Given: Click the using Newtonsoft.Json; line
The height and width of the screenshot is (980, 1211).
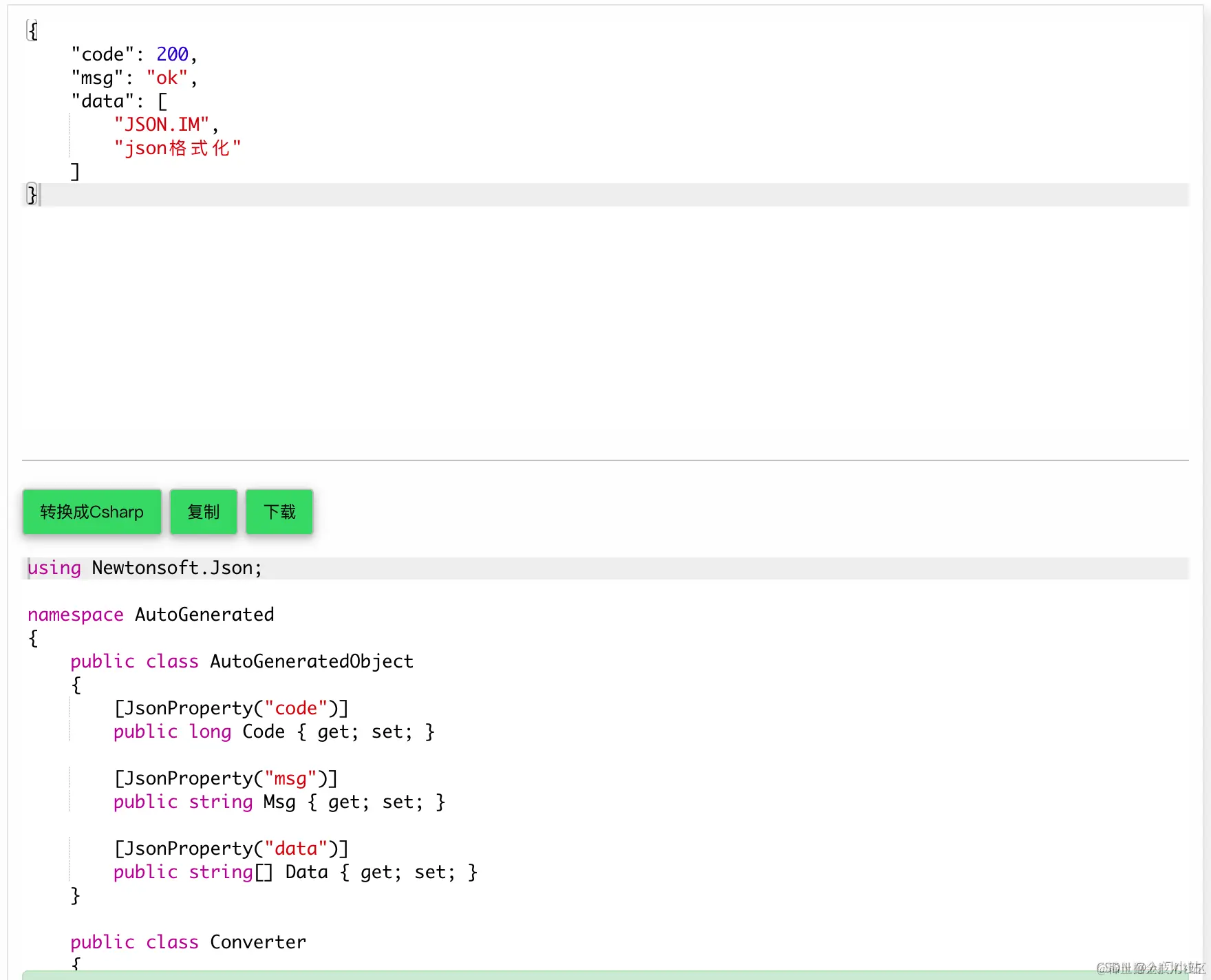Looking at the screenshot, I should [x=144, y=568].
